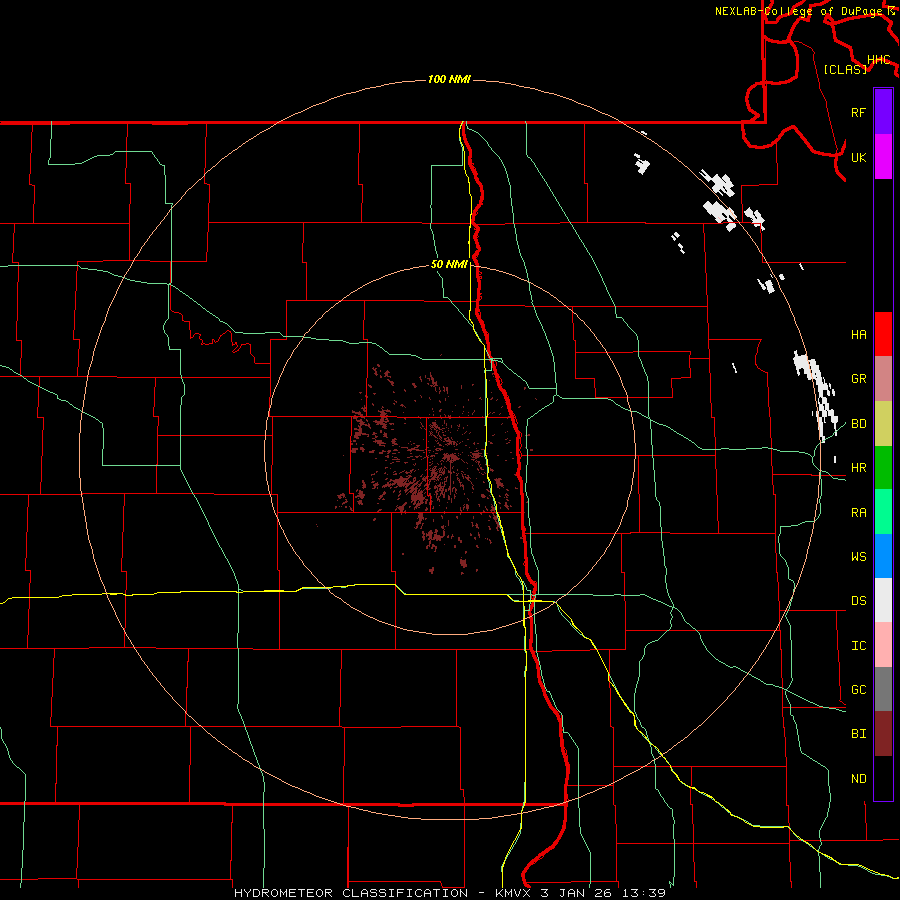Click the 'BD' legend label

[858, 424]
